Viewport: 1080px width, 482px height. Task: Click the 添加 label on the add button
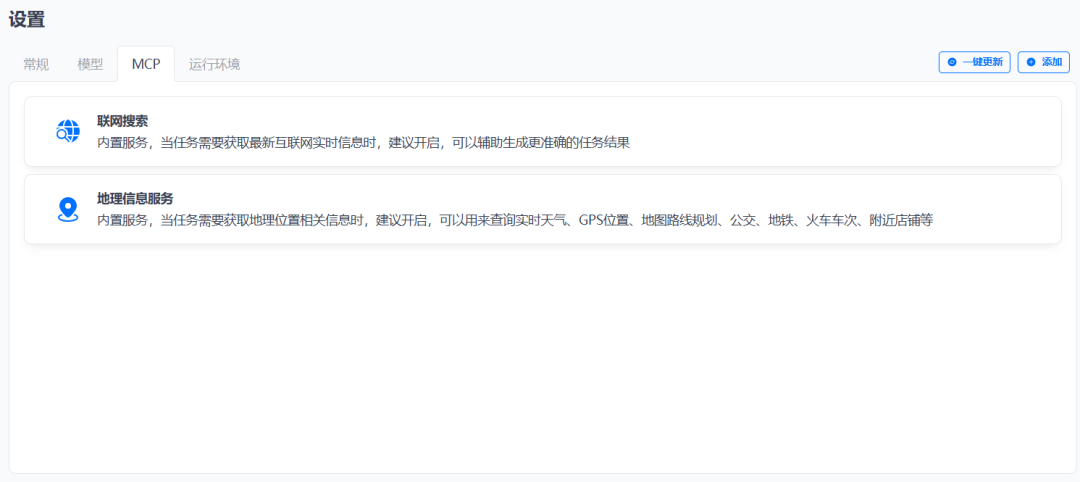click(x=1051, y=62)
